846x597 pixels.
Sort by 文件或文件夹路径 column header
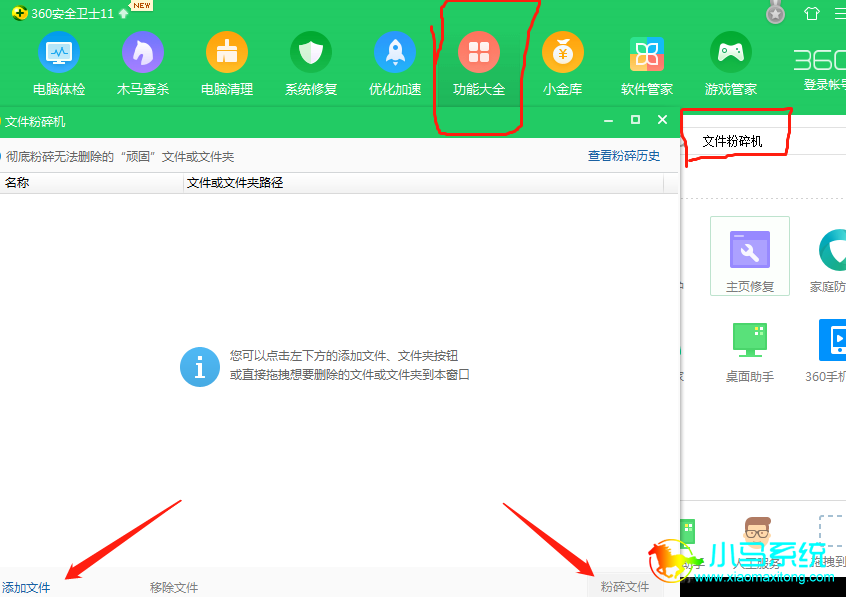click(424, 183)
